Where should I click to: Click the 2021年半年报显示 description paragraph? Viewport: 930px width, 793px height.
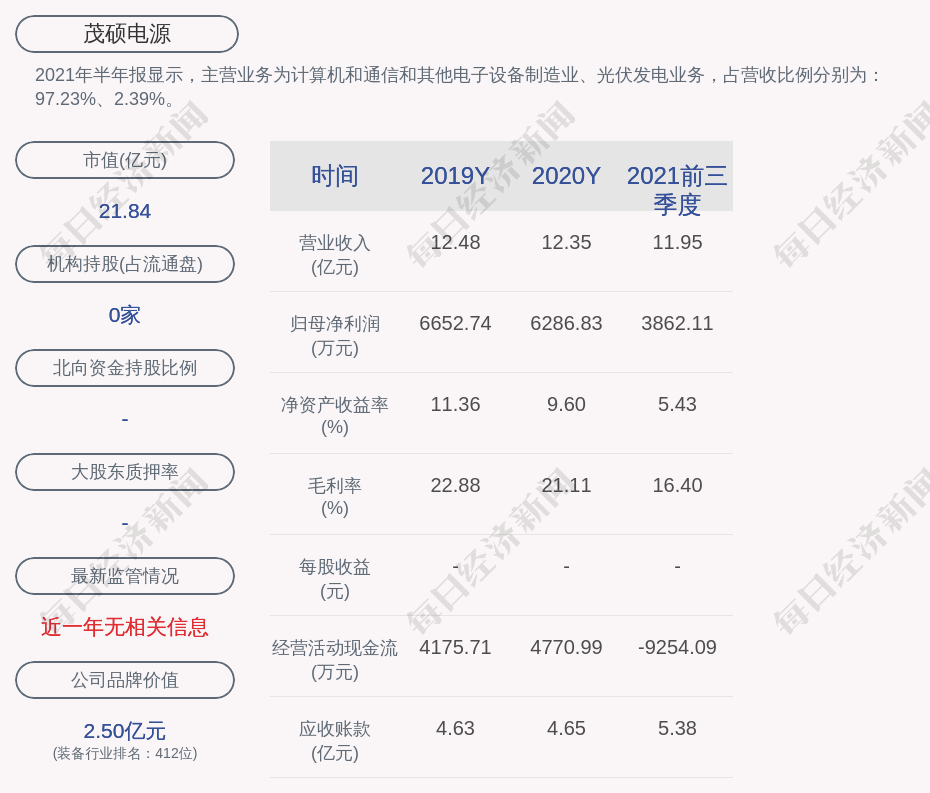[458, 87]
